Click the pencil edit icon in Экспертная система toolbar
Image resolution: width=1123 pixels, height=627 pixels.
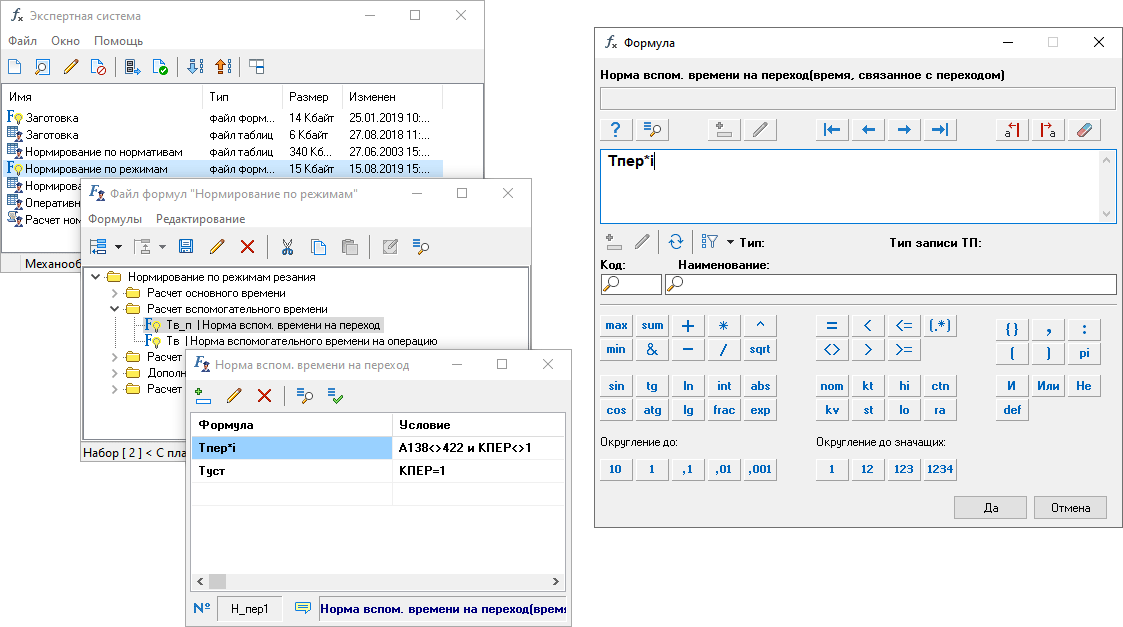click(x=70, y=67)
